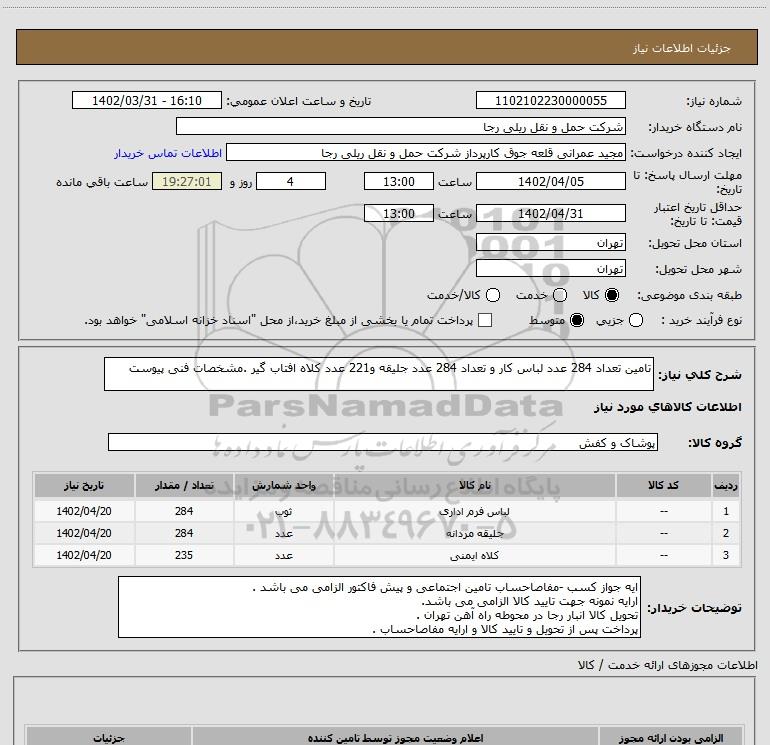Select the متوسط purchase type radio
The width and height of the screenshot is (770, 745).
577,320
